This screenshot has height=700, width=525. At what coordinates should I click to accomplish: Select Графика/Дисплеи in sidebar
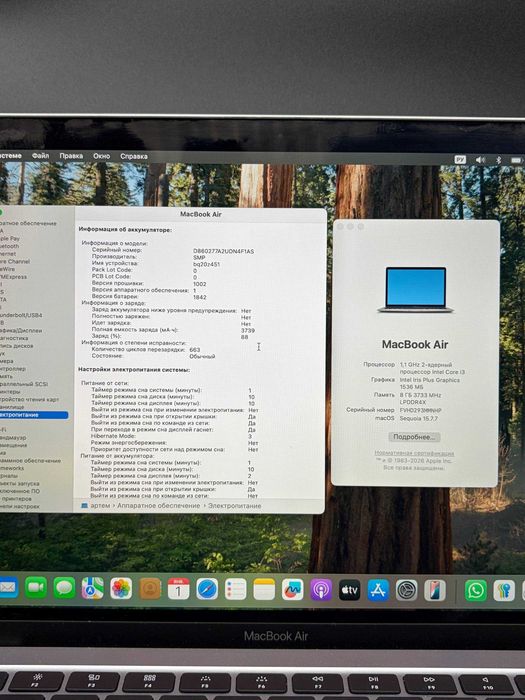[21, 330]
